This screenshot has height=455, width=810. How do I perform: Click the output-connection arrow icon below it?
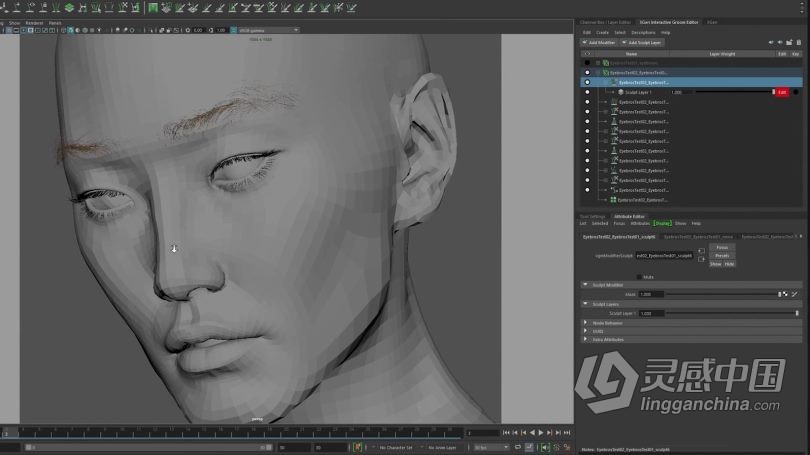click(701, 259)
